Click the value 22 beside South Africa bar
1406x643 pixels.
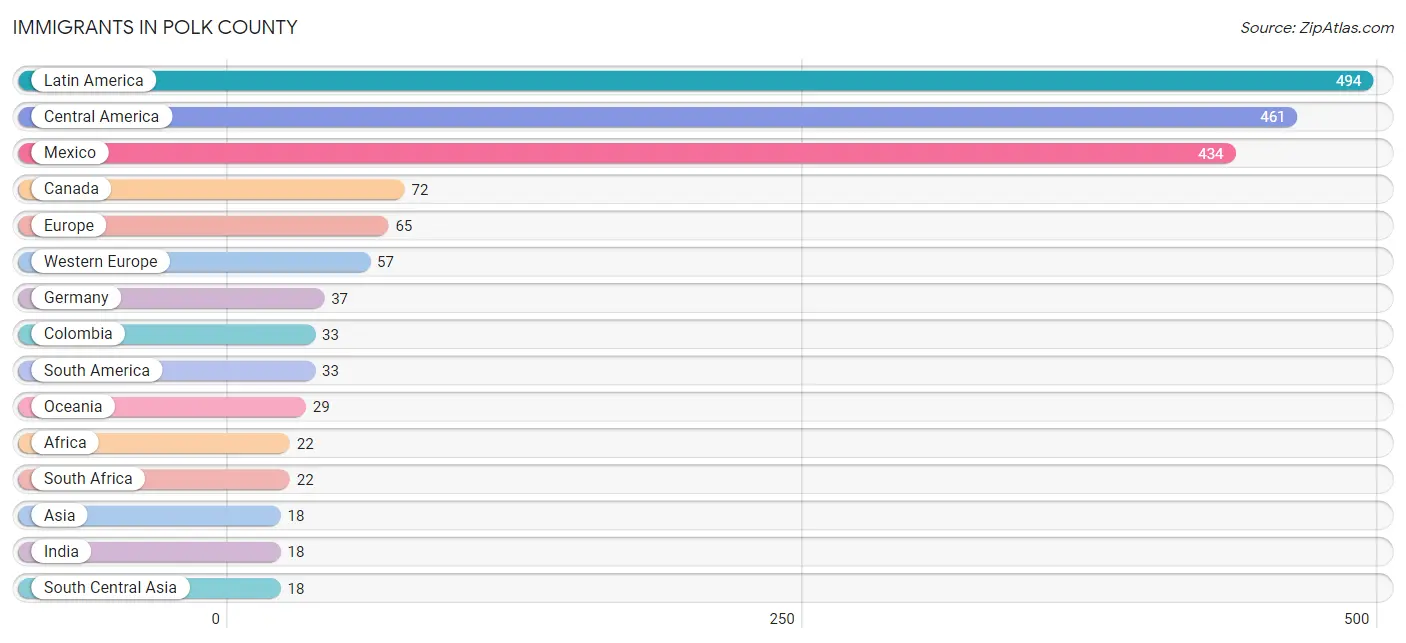coord(305,479)
